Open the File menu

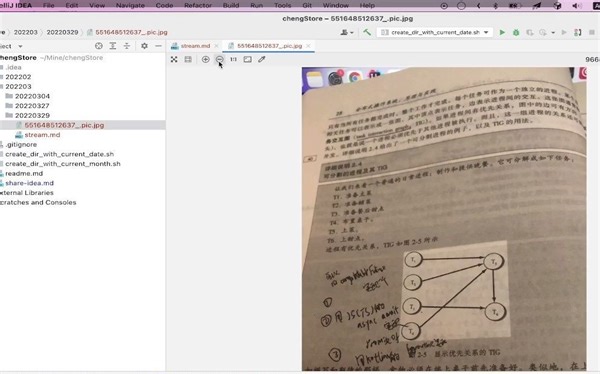click(49, 5)
